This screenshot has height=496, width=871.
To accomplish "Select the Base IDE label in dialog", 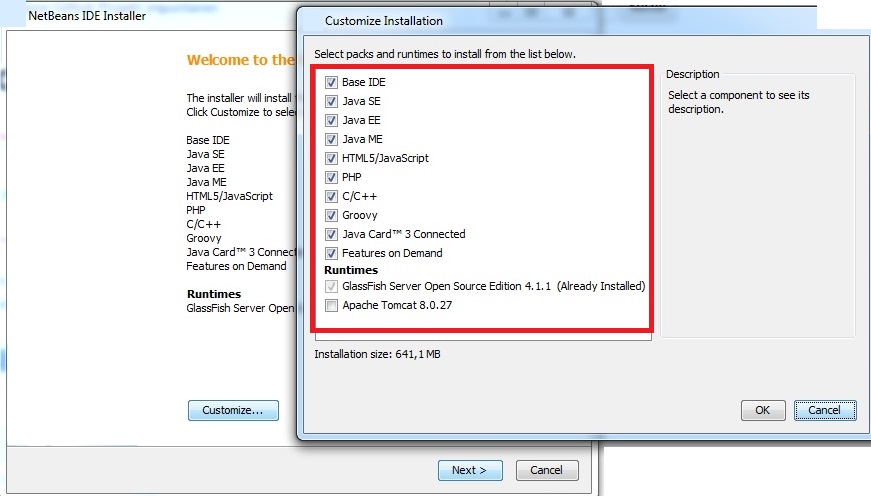I will [363, 82].
